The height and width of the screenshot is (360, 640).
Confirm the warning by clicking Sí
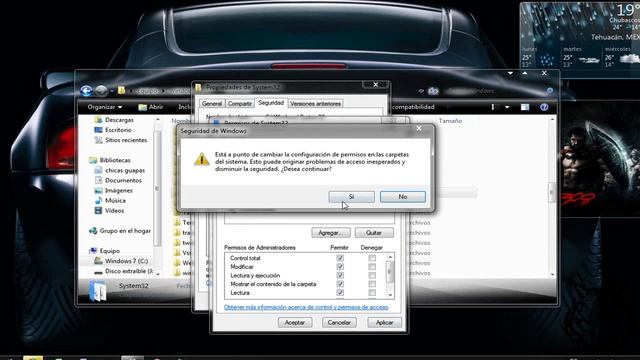tap(351, 197)
